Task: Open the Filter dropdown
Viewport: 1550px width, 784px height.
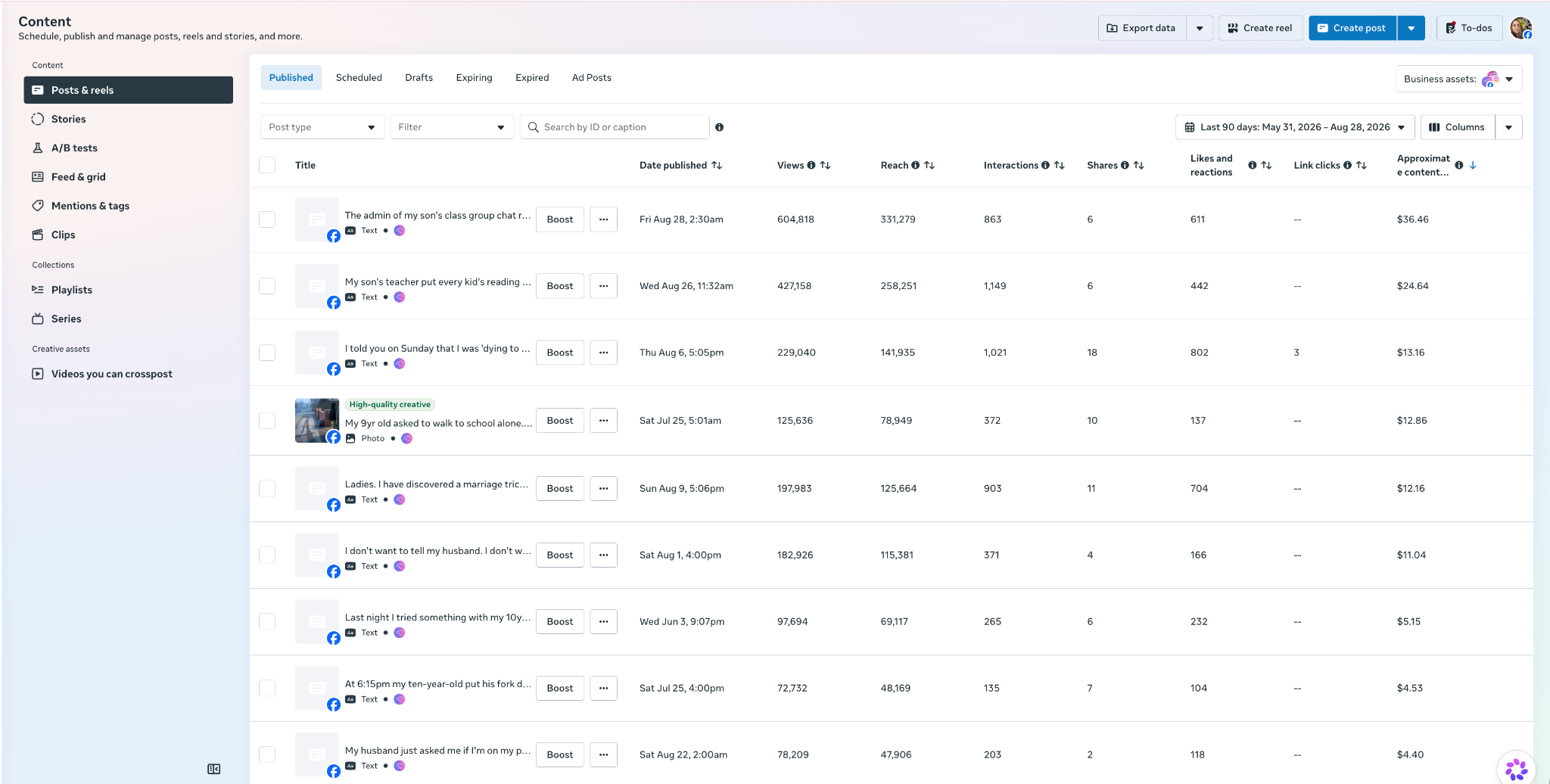Action: 452,127
